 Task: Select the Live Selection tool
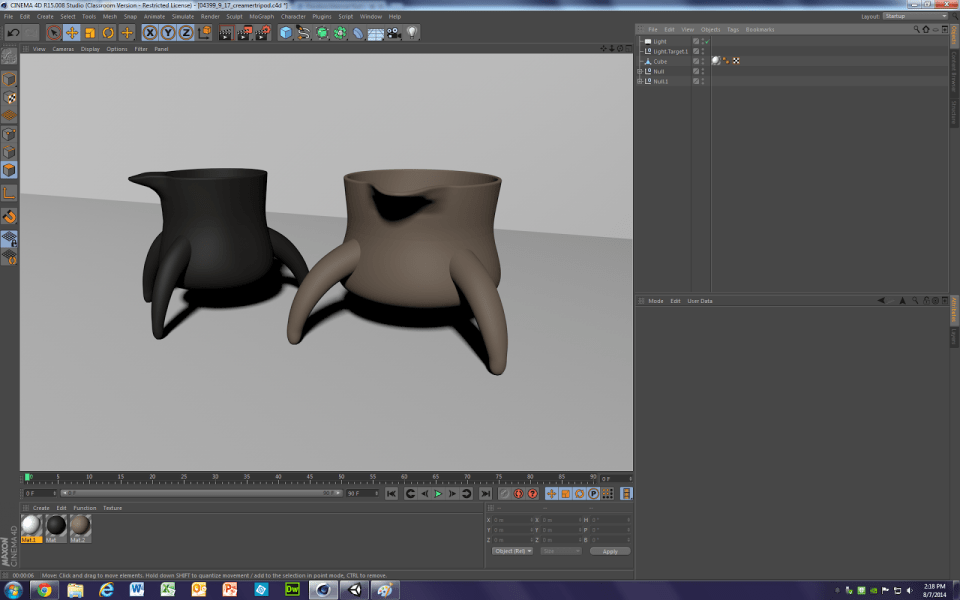54,33
